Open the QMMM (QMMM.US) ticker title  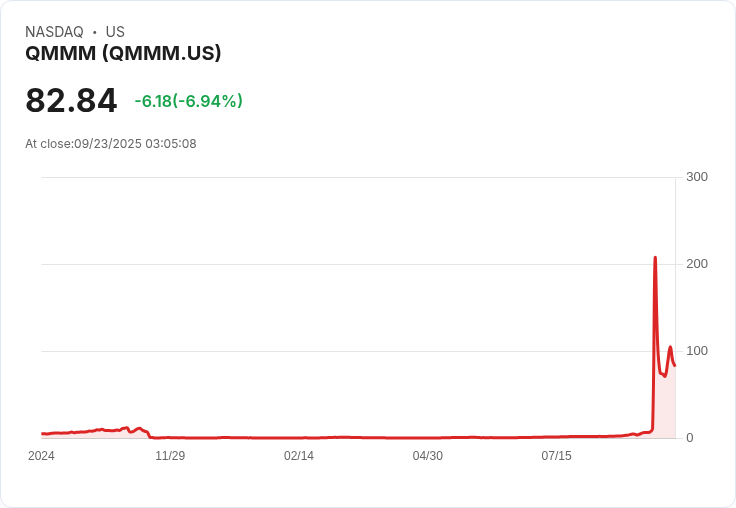(123, 54)
